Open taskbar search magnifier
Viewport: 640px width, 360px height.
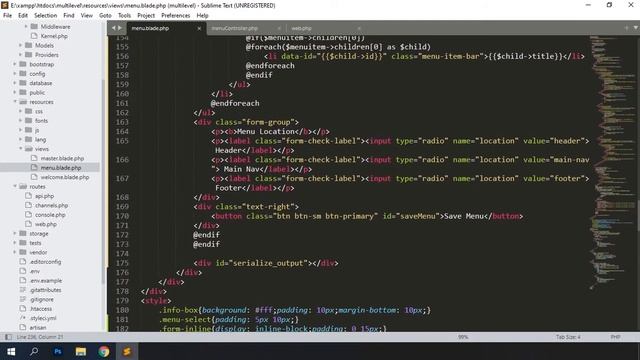point(34,351)
